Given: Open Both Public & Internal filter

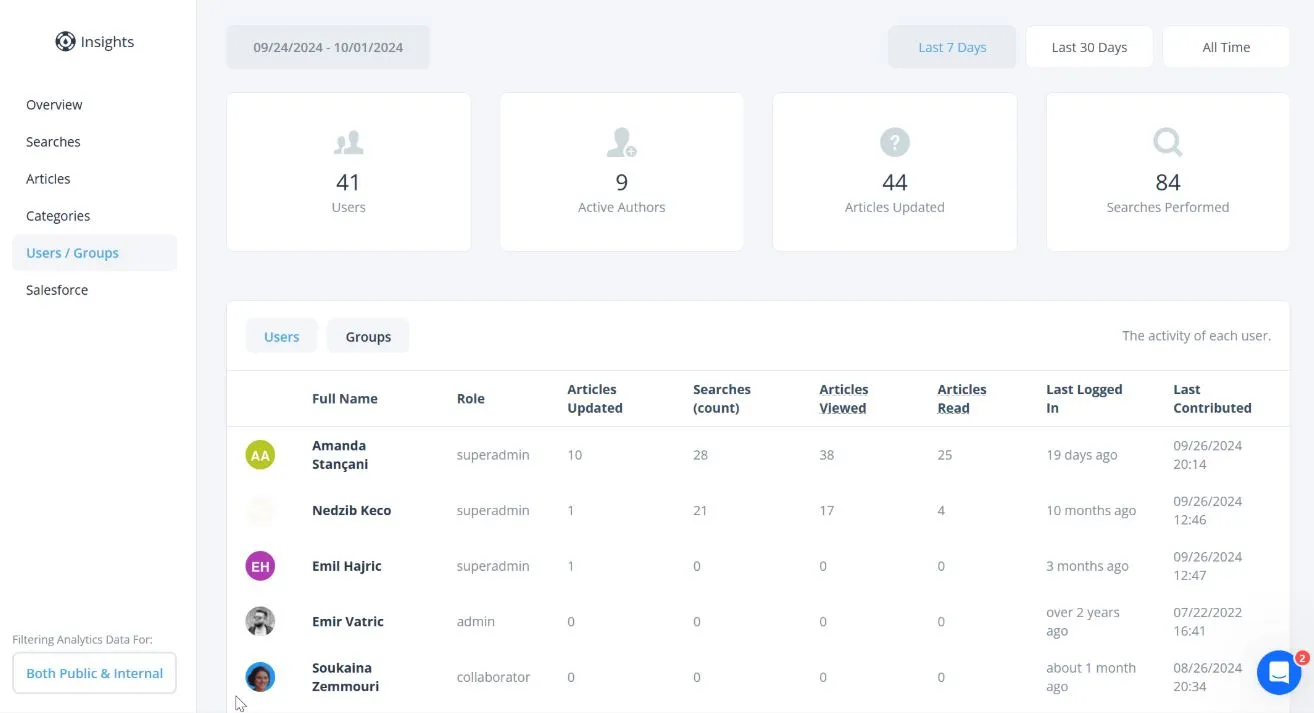Looking at the screenshot, I should (x=94, y=673).
